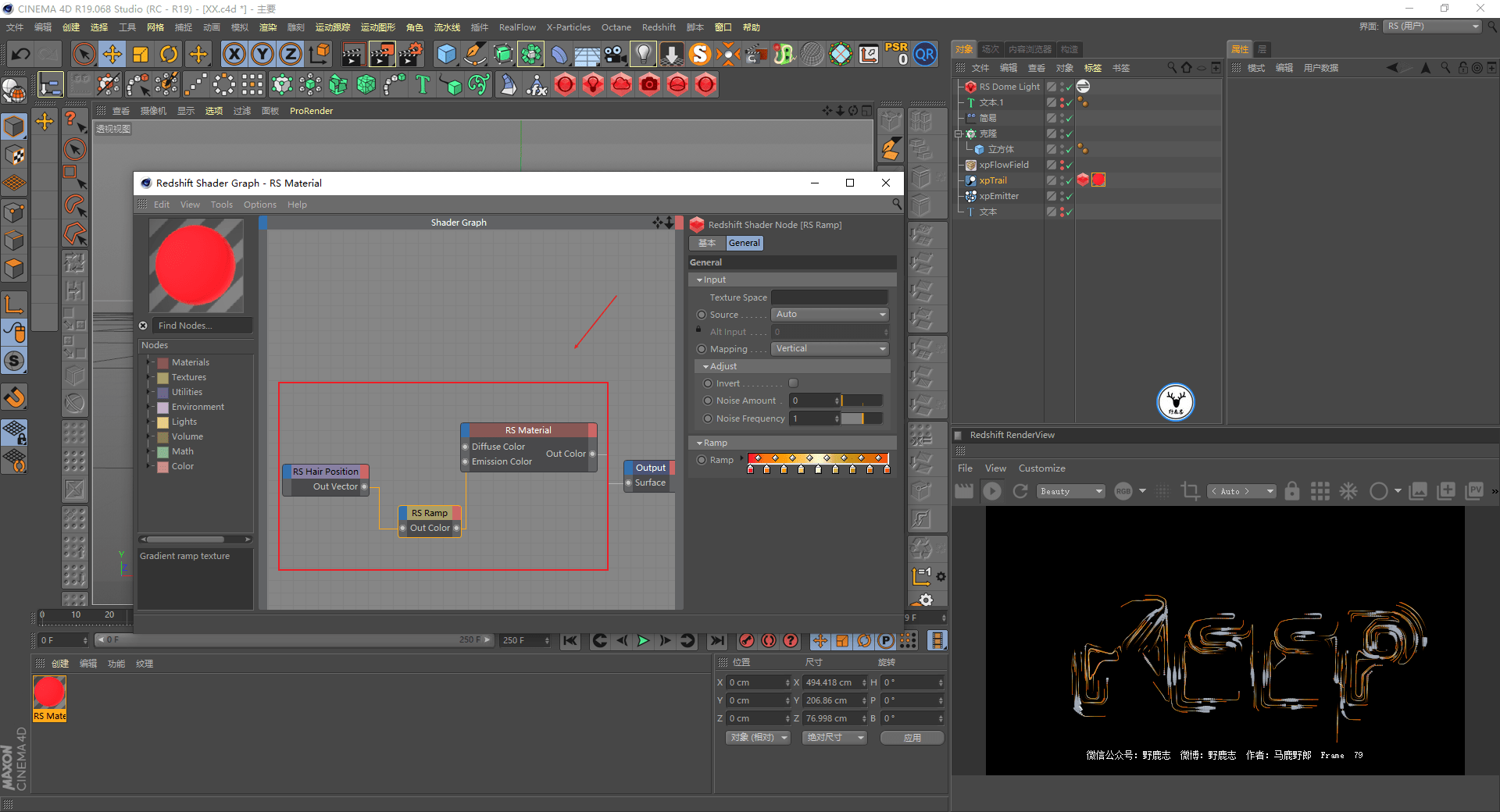Toggle visibility dots for xpTrail object
1500x812 pixels.
(x=1061, y=180)
